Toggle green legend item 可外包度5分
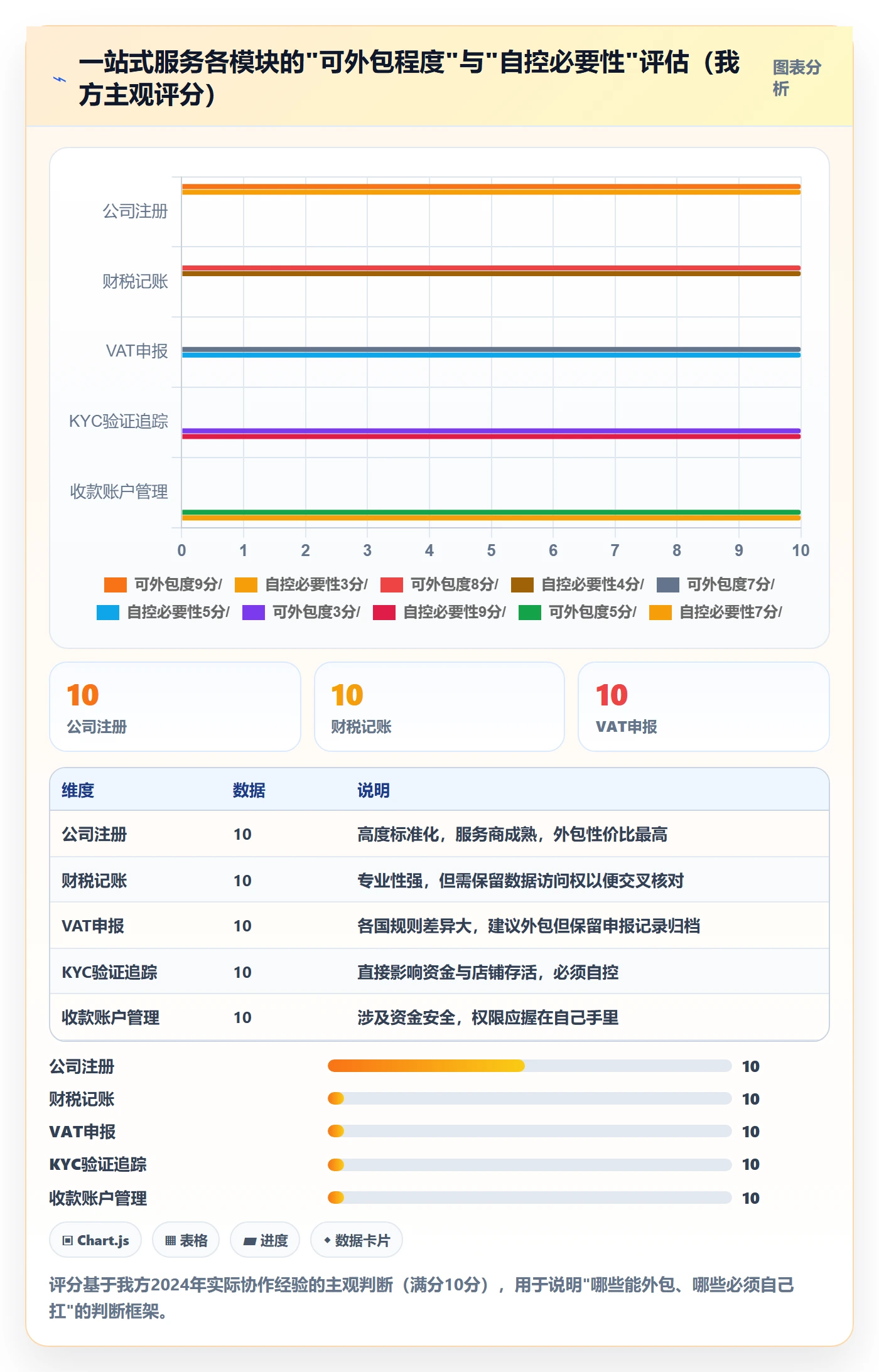879x1372 pixels. click(x=577, y=613)
